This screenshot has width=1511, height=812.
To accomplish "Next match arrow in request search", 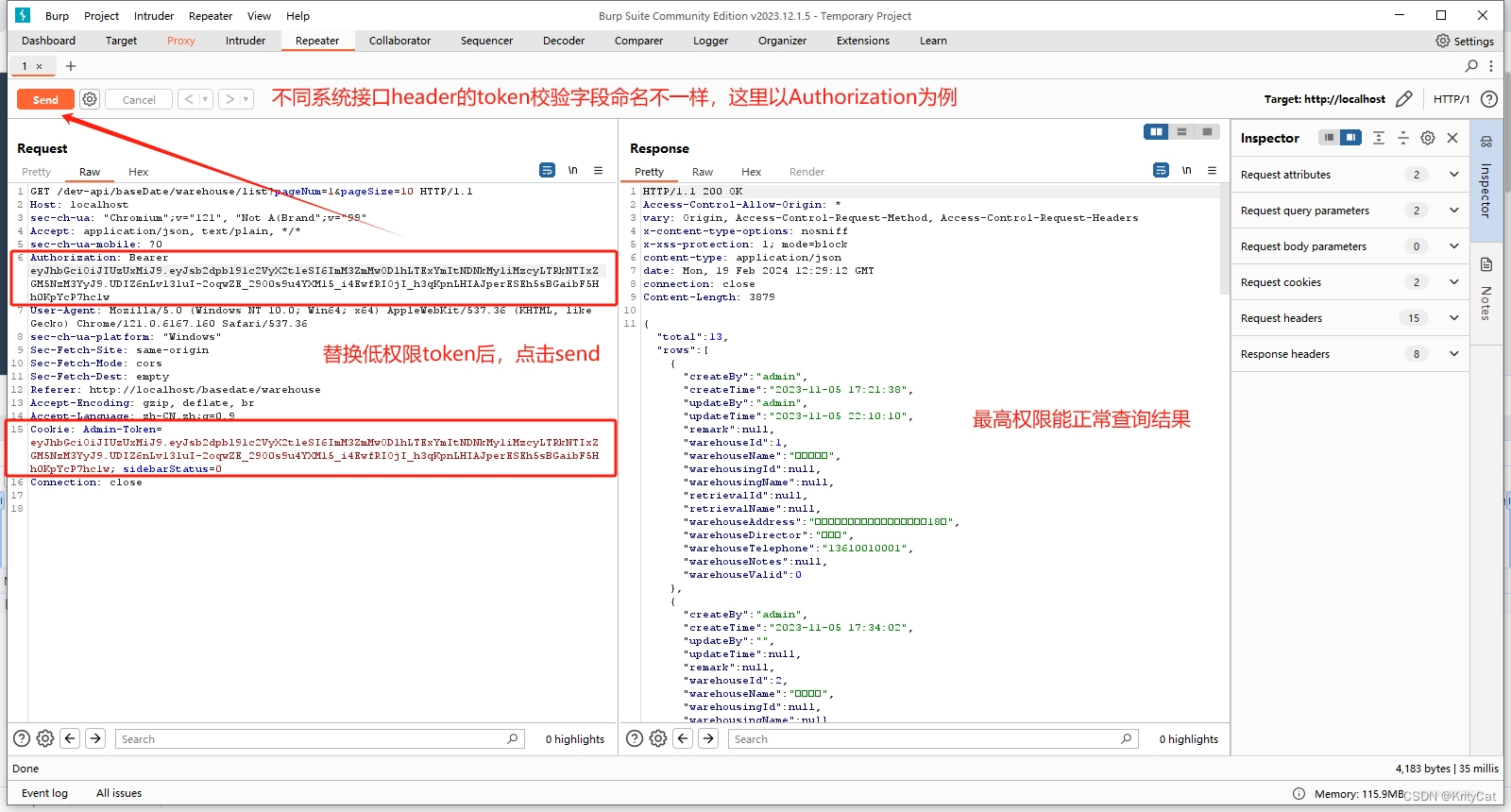I will (95, 738).
